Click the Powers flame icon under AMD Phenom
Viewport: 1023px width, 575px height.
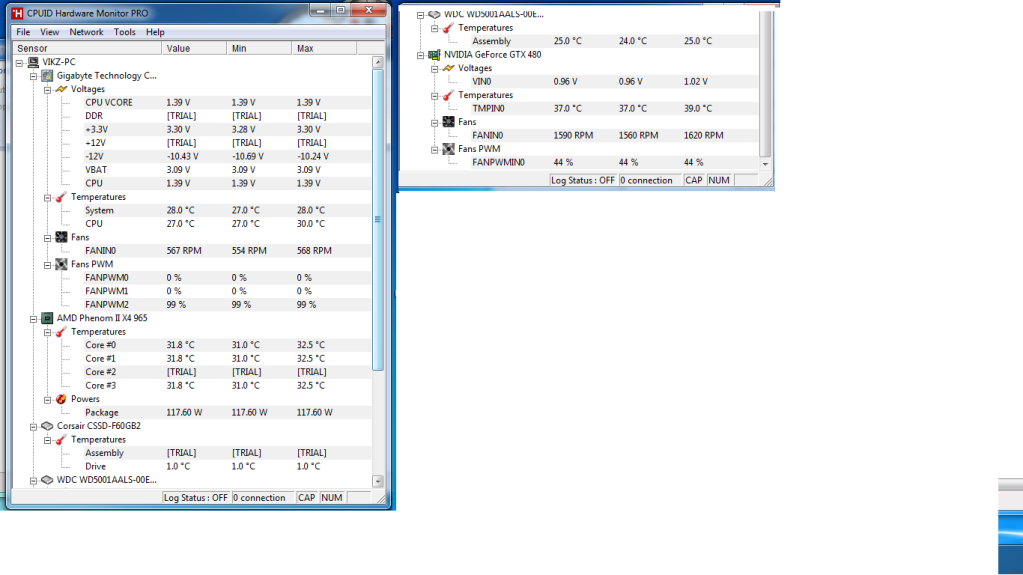(61, 399)
